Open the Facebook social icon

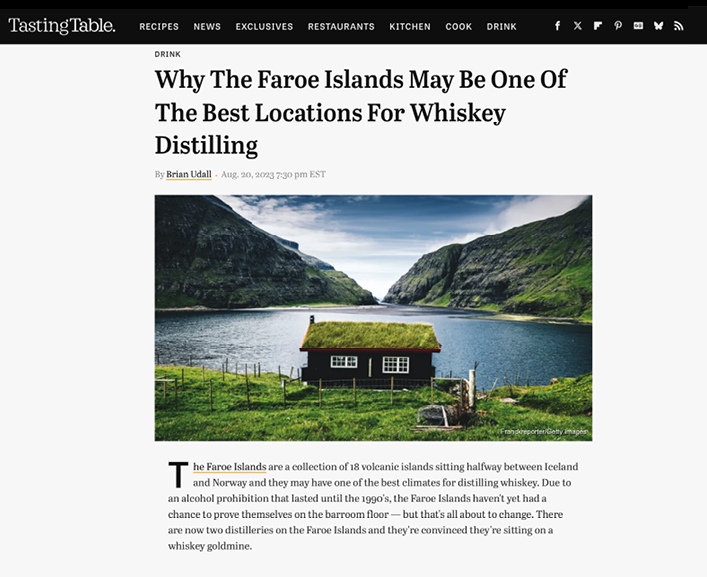tap(557, 26)
